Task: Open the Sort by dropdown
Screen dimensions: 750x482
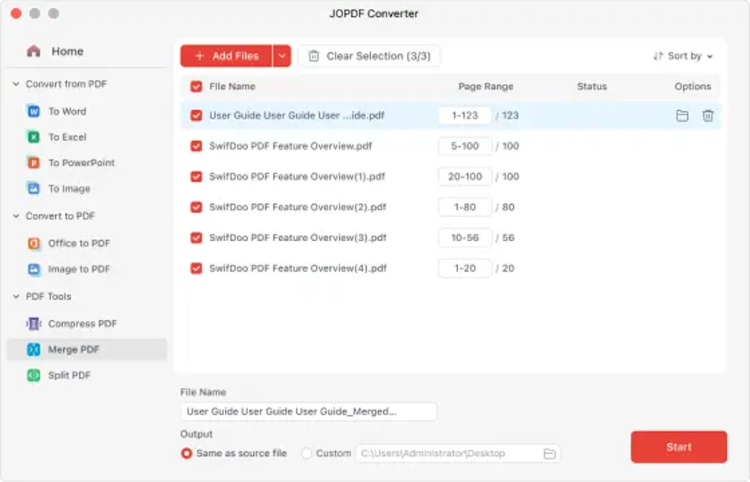Action: tap(683, 56)
